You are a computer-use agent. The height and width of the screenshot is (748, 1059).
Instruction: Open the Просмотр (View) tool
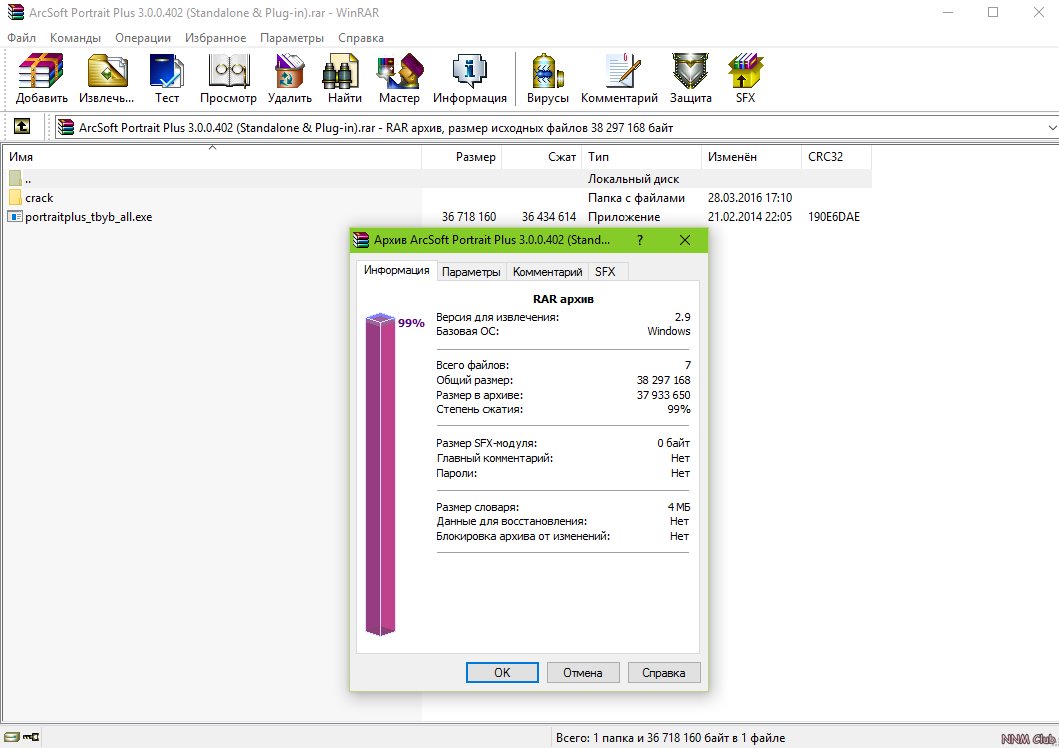pyautogui.click(x=228, y=78)
